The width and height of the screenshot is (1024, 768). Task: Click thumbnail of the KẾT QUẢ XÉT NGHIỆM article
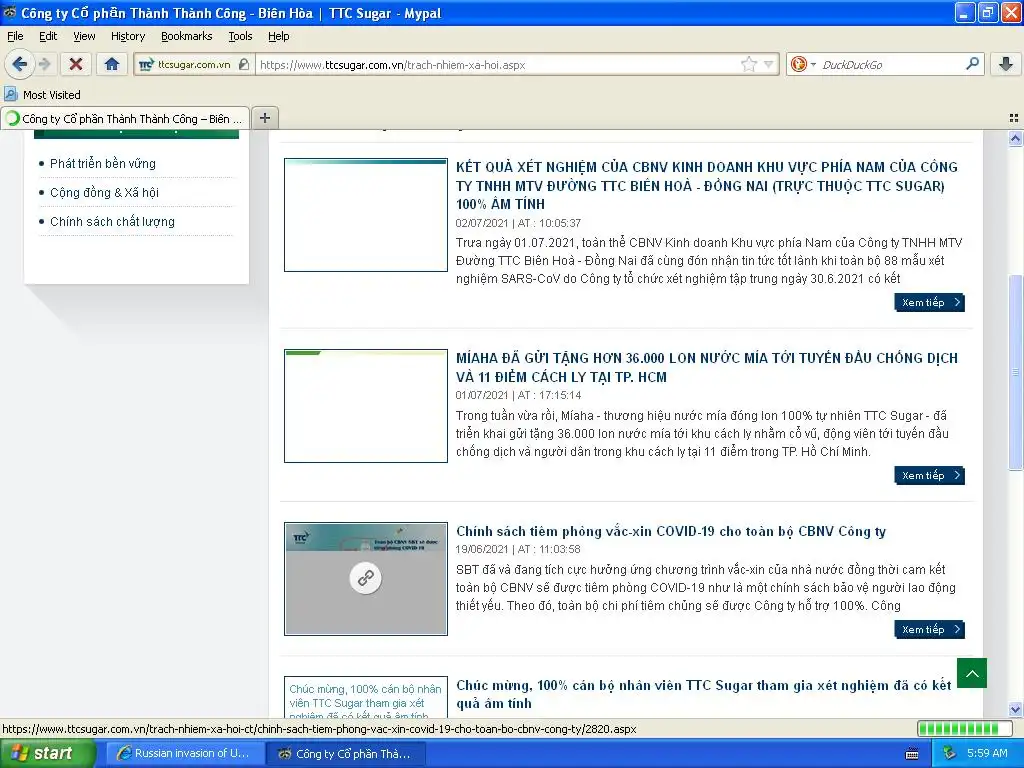[366, 215]
